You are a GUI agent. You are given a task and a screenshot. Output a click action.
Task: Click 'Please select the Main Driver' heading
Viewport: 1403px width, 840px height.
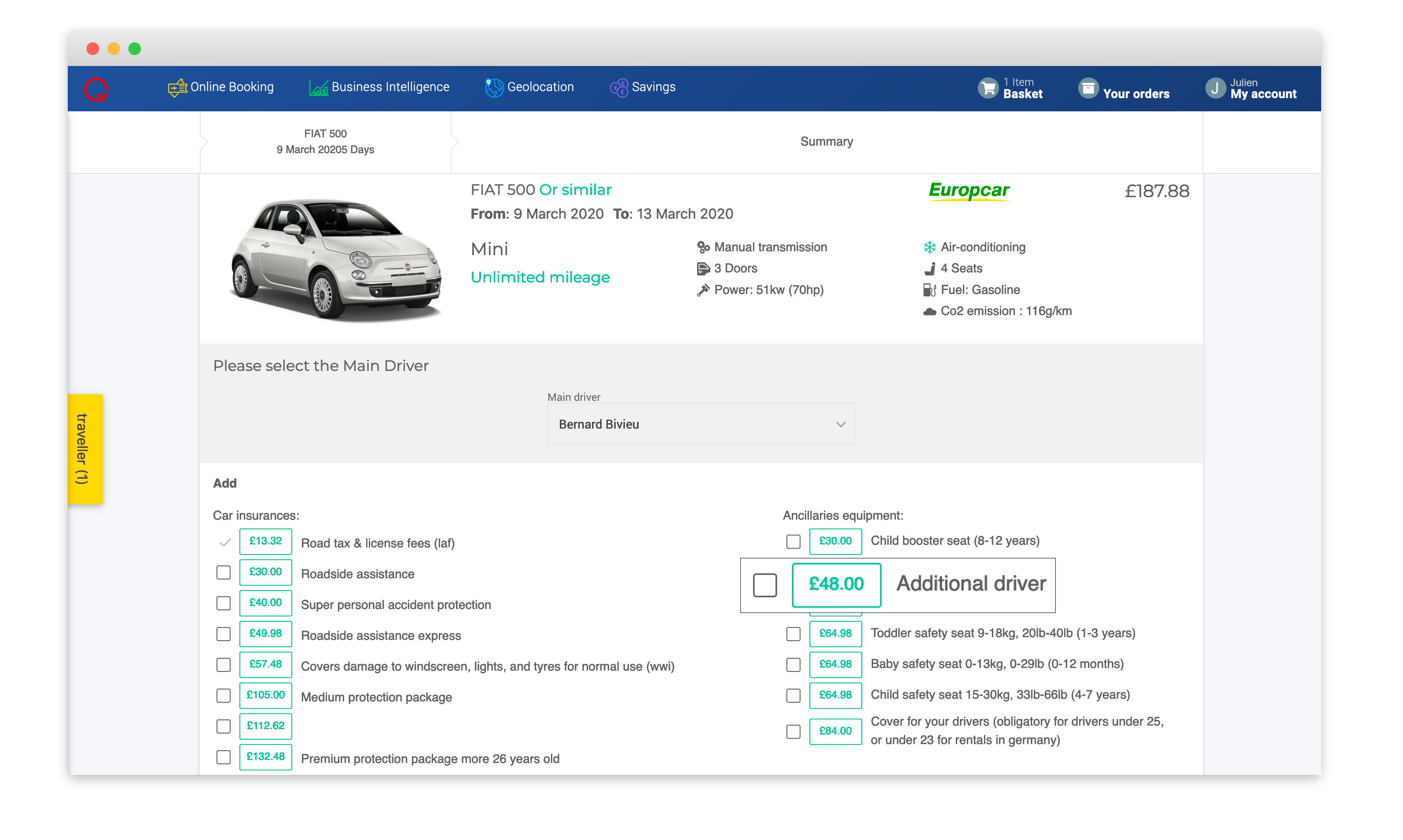(x=321, y=366)
